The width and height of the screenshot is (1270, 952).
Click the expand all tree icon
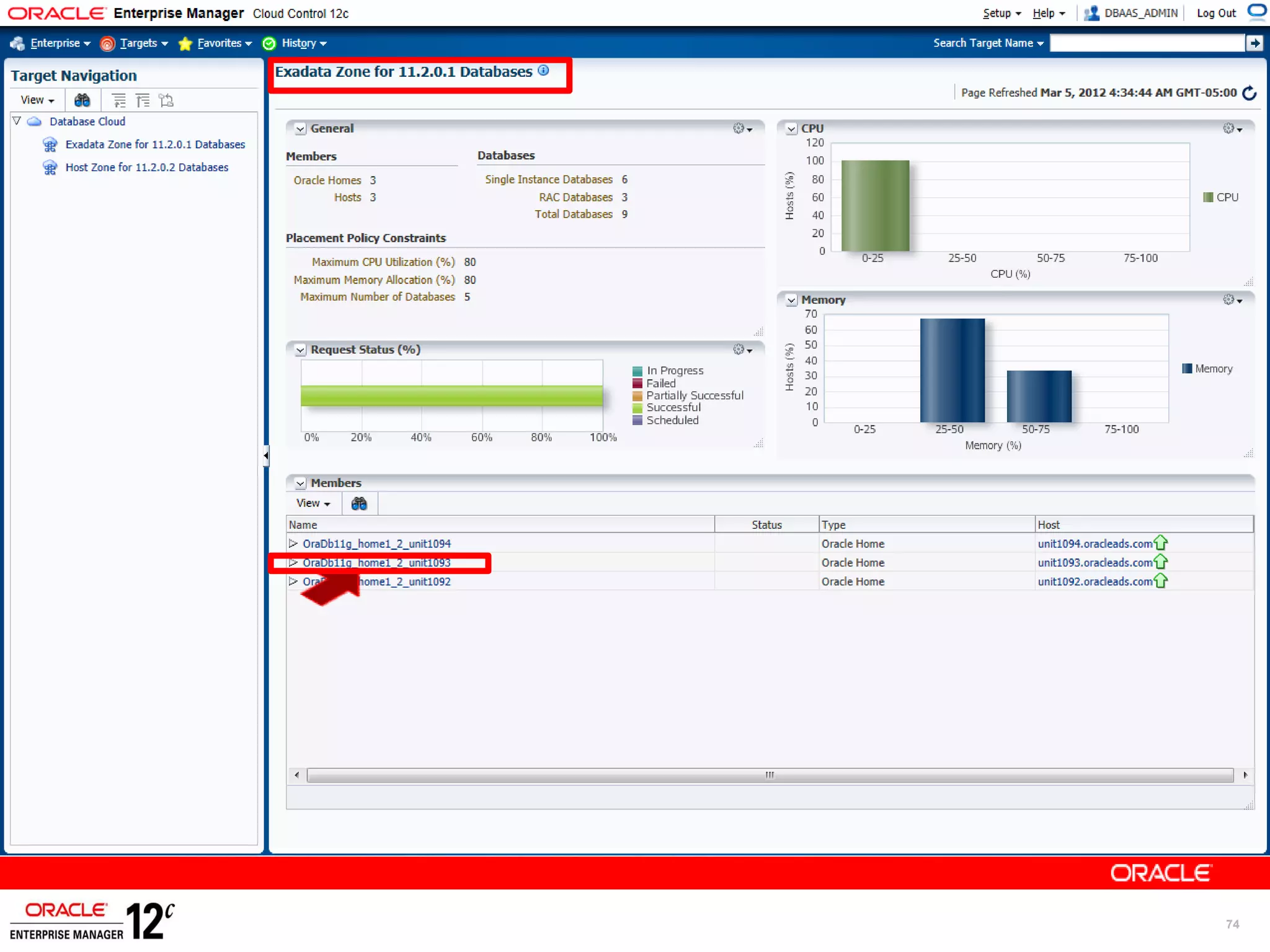(118, 100)
